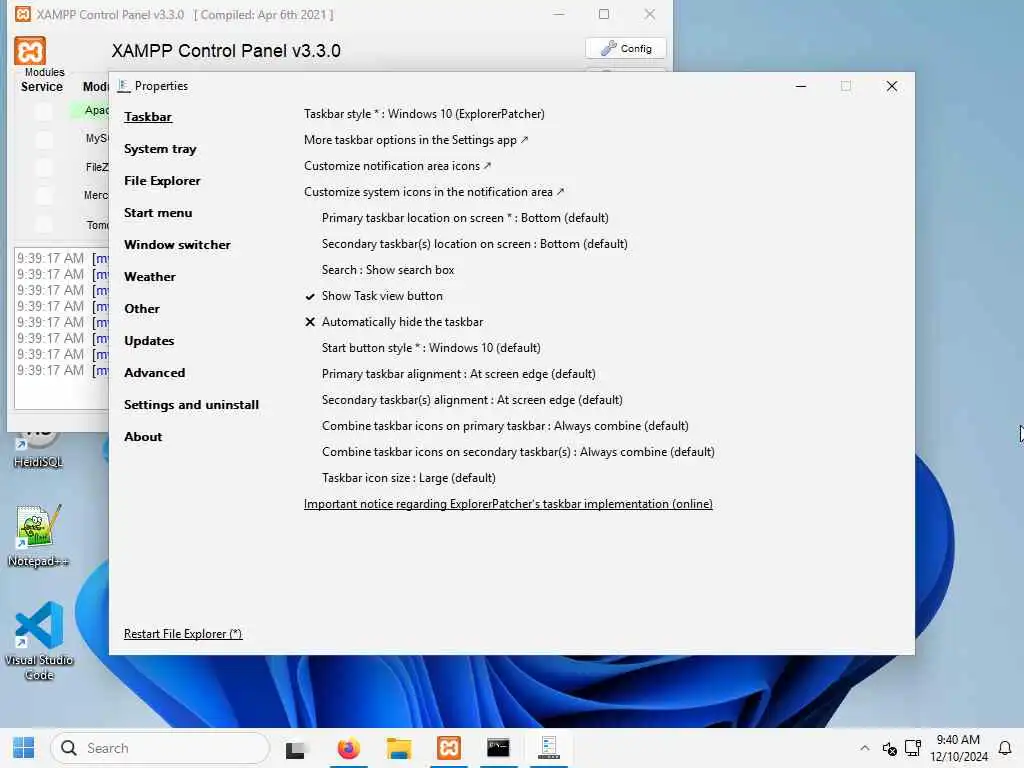Open Customize system icons in notification area
Screen dimensions: 1024x768
[x=434, y=192]
